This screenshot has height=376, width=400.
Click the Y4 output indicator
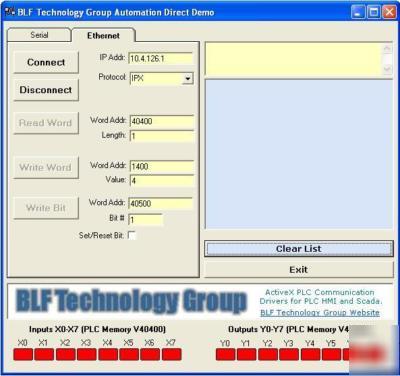[311, 355]
